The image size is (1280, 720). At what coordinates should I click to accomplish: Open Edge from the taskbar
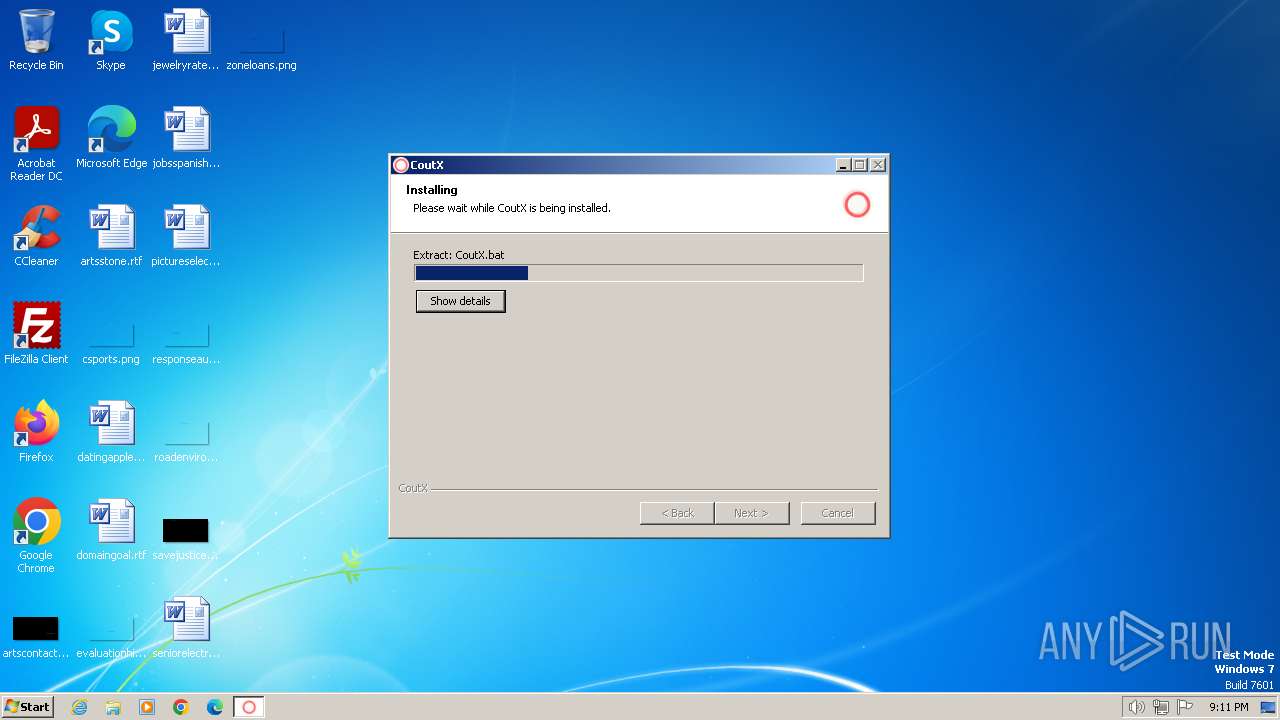tap(215, 707)
